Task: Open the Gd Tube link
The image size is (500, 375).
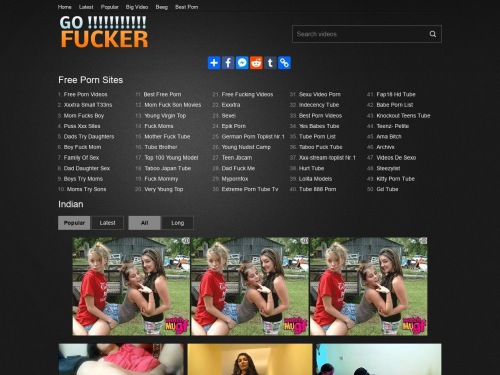Action: coord(387,189)
